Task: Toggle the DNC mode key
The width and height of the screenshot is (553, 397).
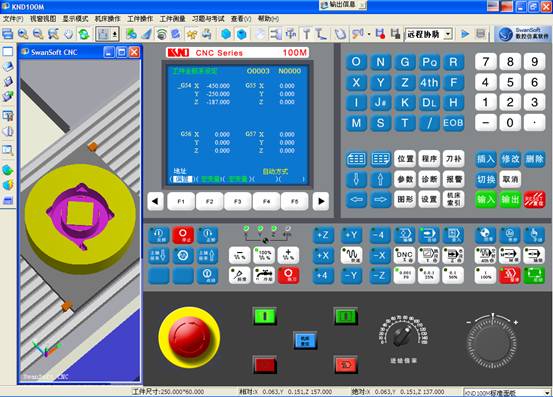Action: coord(404,255)
